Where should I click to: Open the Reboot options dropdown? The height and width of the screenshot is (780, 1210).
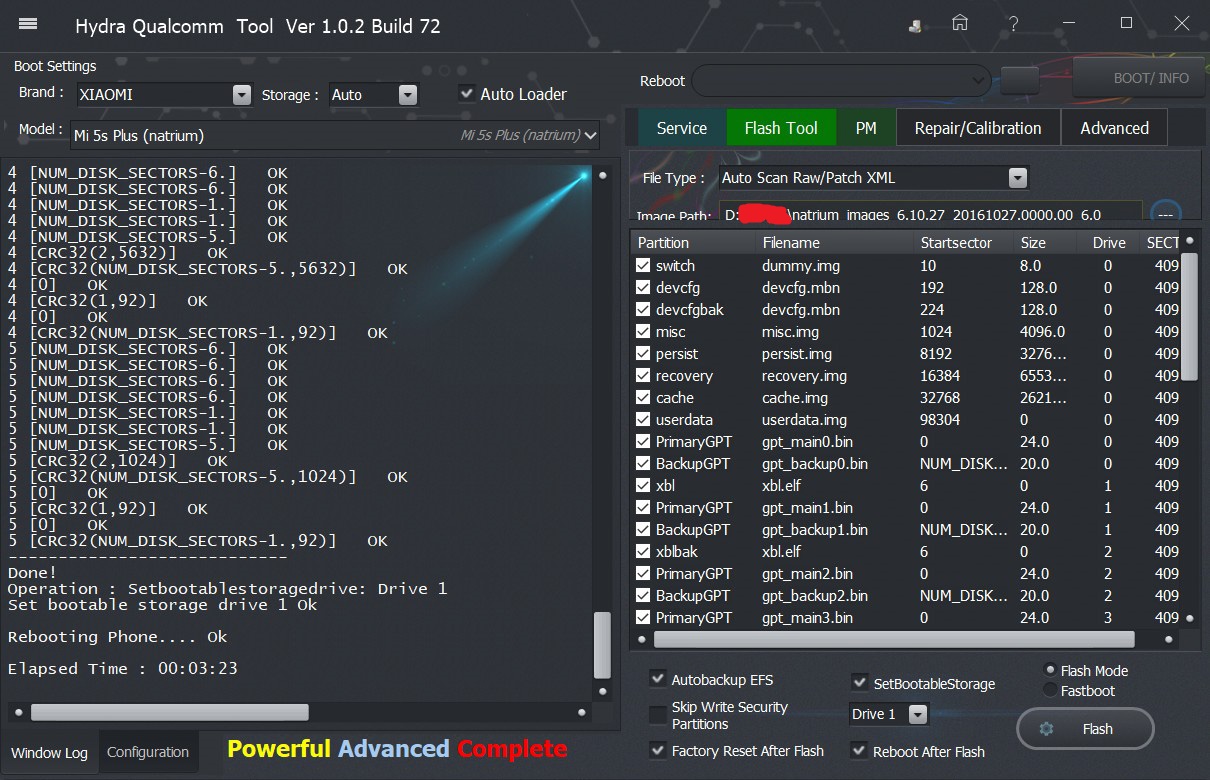click(x=840, y=80)
